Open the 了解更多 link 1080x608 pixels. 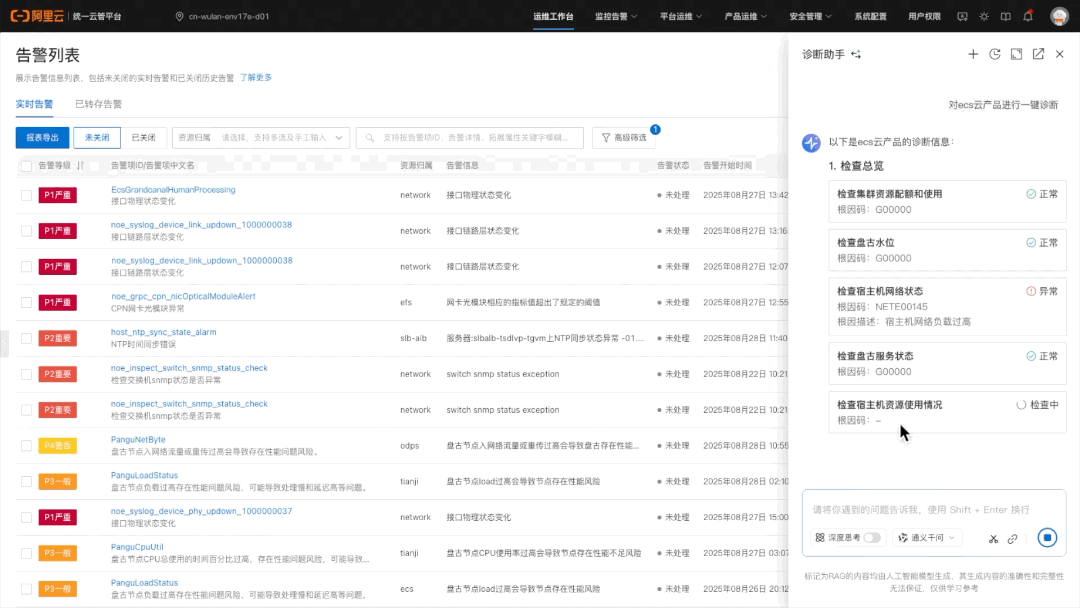[256, 78]
